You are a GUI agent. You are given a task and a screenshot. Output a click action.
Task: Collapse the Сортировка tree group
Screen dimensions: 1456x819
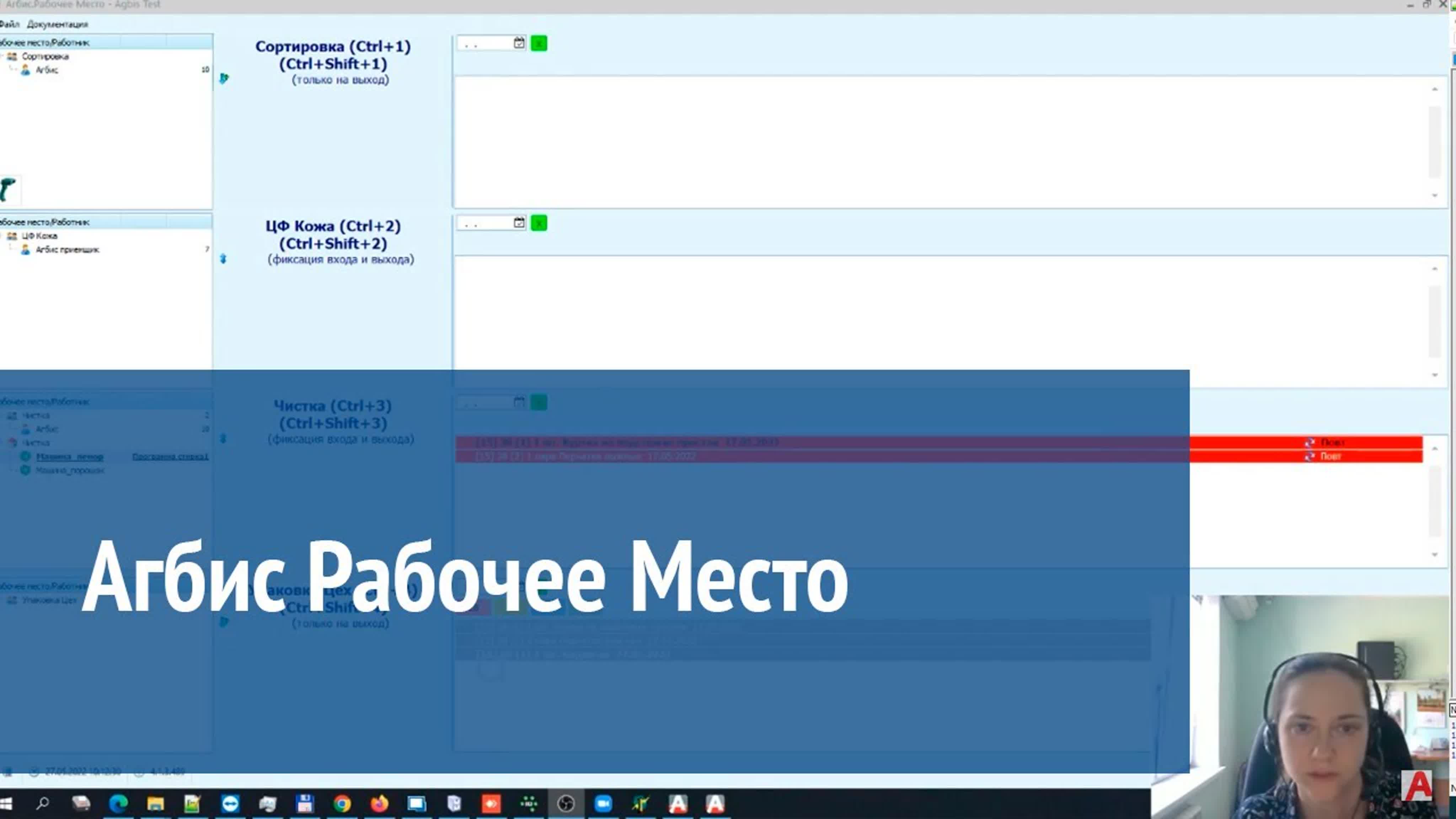point(2,57)
